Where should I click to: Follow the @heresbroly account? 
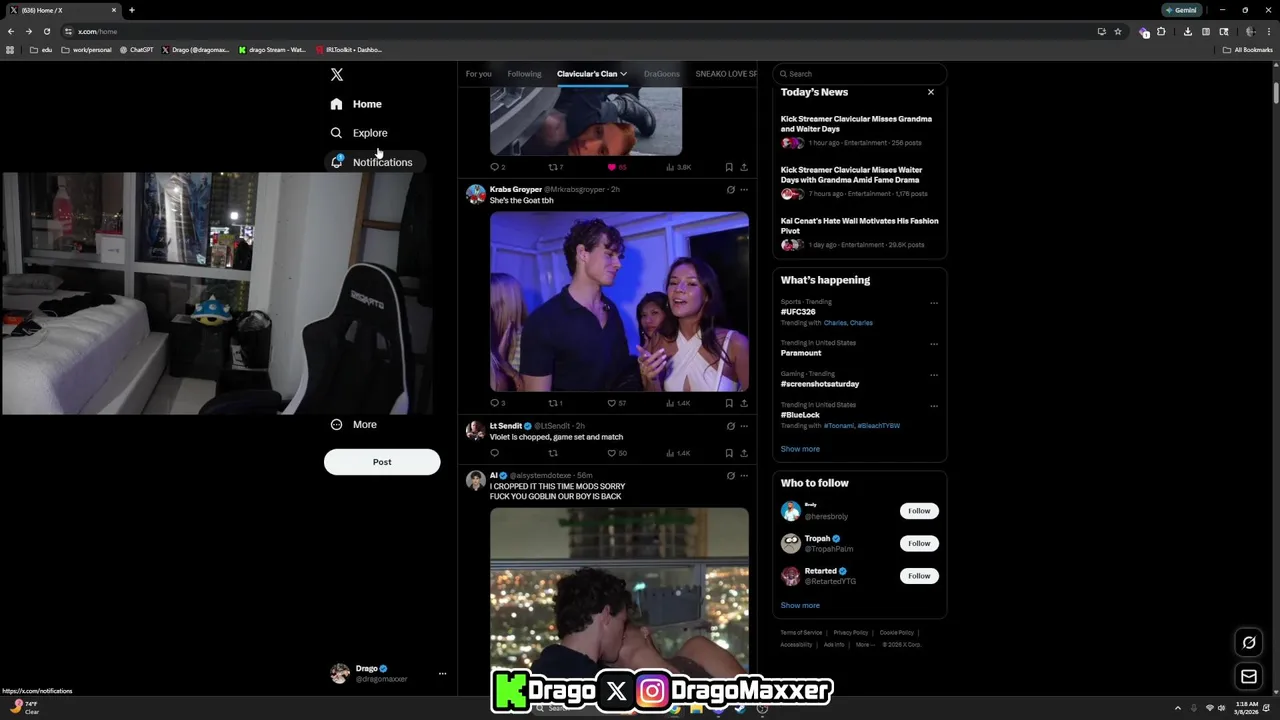click(x=919, y=511)
